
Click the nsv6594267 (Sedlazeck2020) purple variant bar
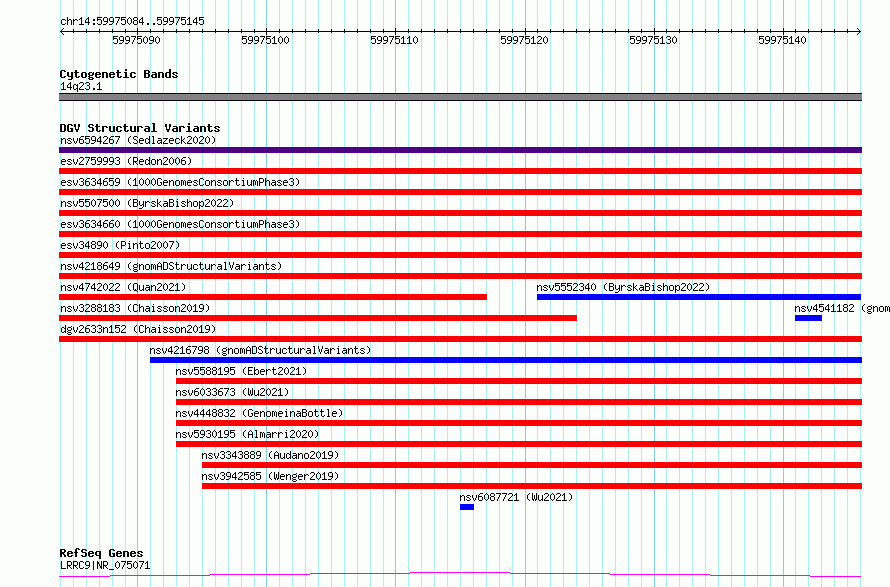coord(460,150)
